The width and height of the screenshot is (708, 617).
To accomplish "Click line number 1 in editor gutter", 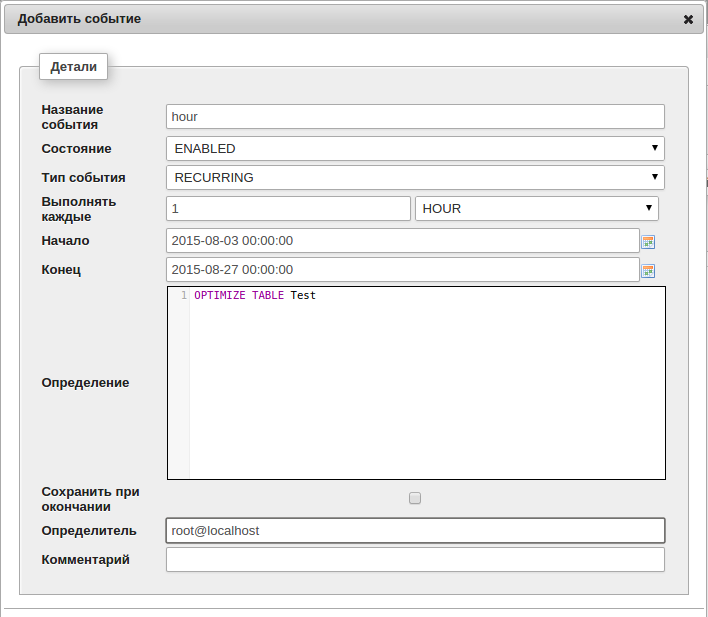I will [x=184, y=295].
